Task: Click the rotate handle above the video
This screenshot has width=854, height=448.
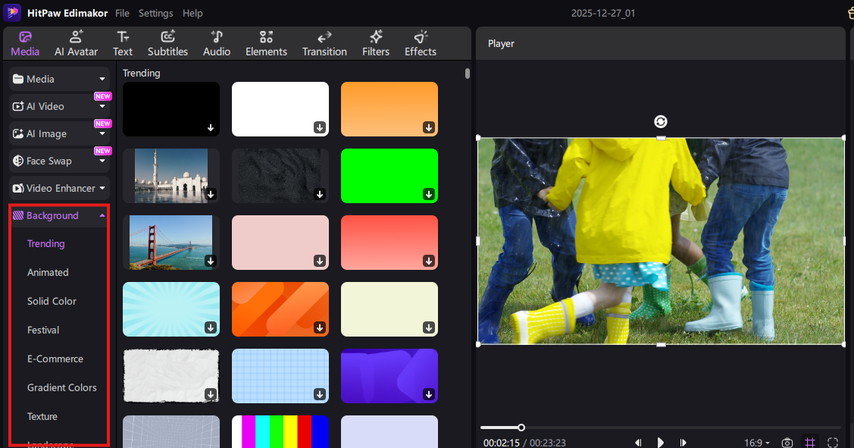Action: [x=661, y=121]
